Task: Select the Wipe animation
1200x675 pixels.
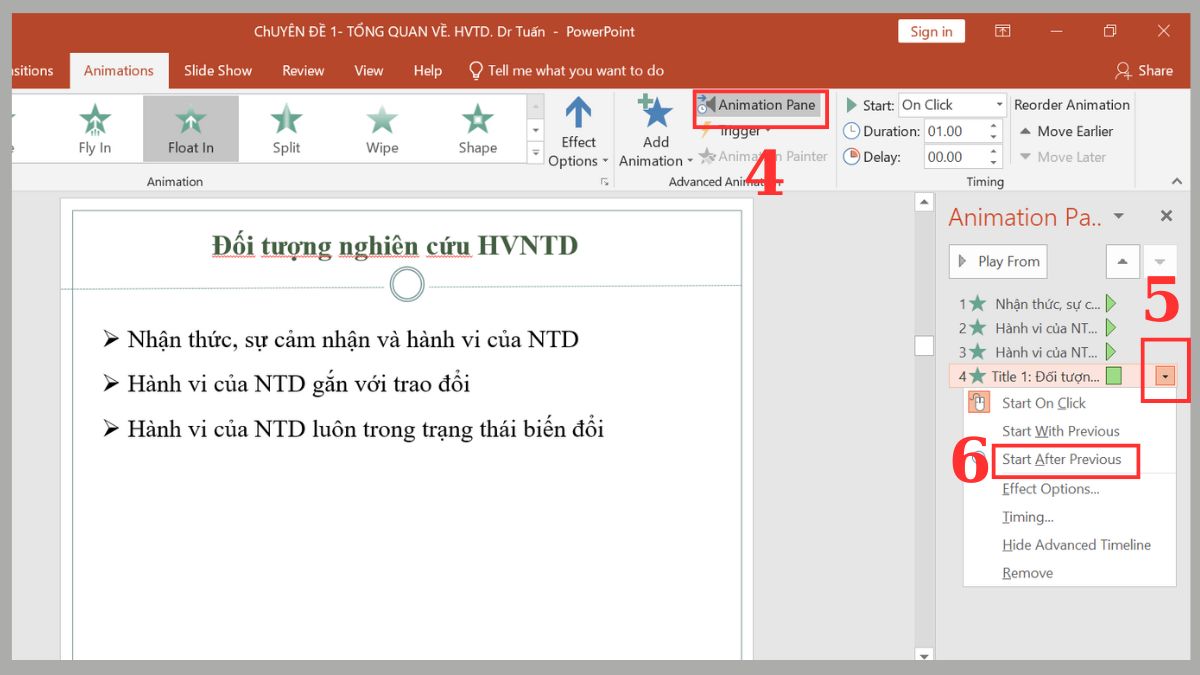Action: coord(380,128)
